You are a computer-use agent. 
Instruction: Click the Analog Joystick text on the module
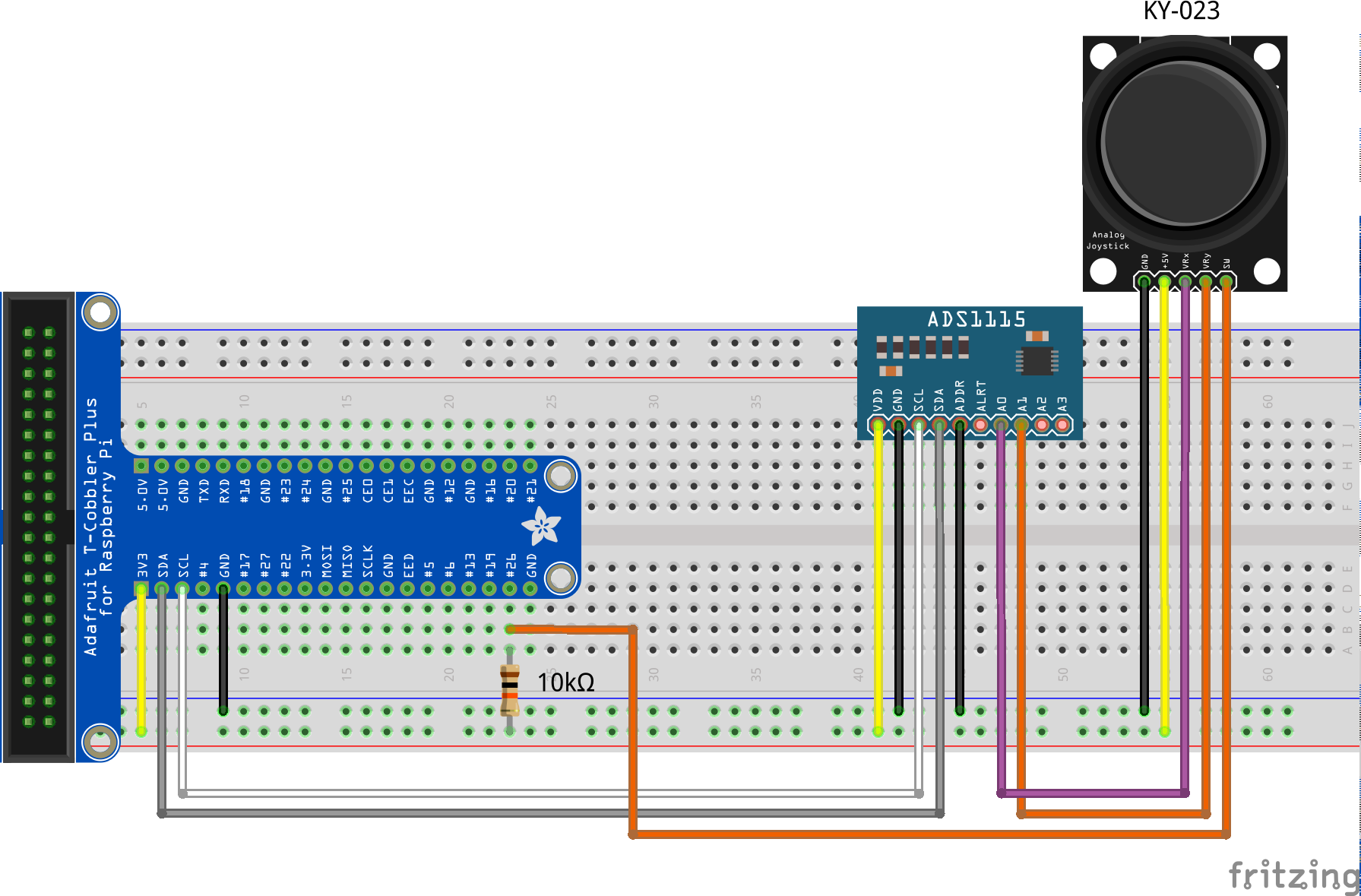click(1108, 240)
